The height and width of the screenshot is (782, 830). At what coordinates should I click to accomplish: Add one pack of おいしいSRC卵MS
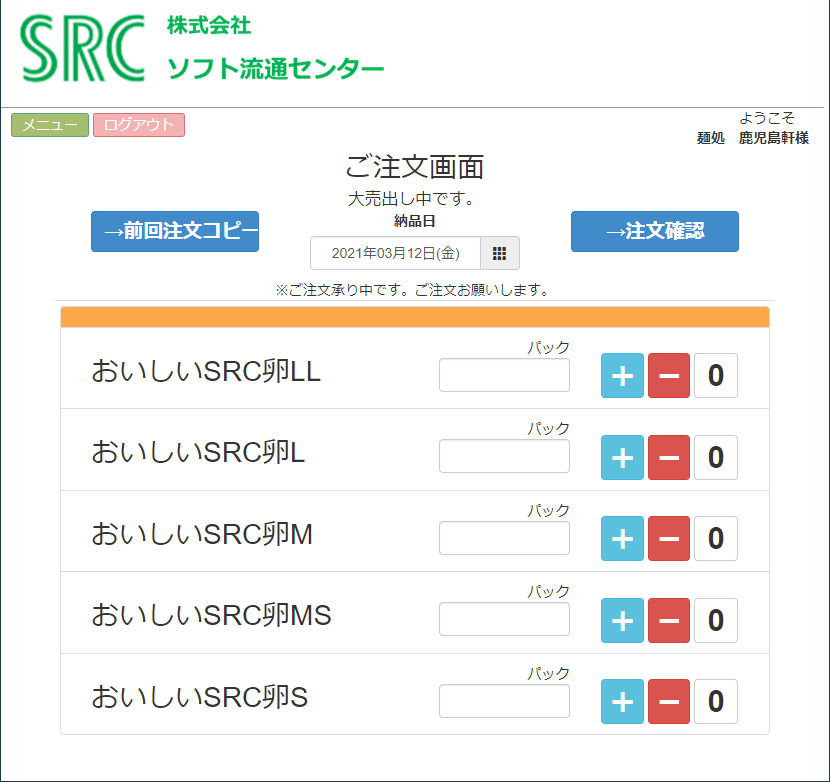coord(622,620)
